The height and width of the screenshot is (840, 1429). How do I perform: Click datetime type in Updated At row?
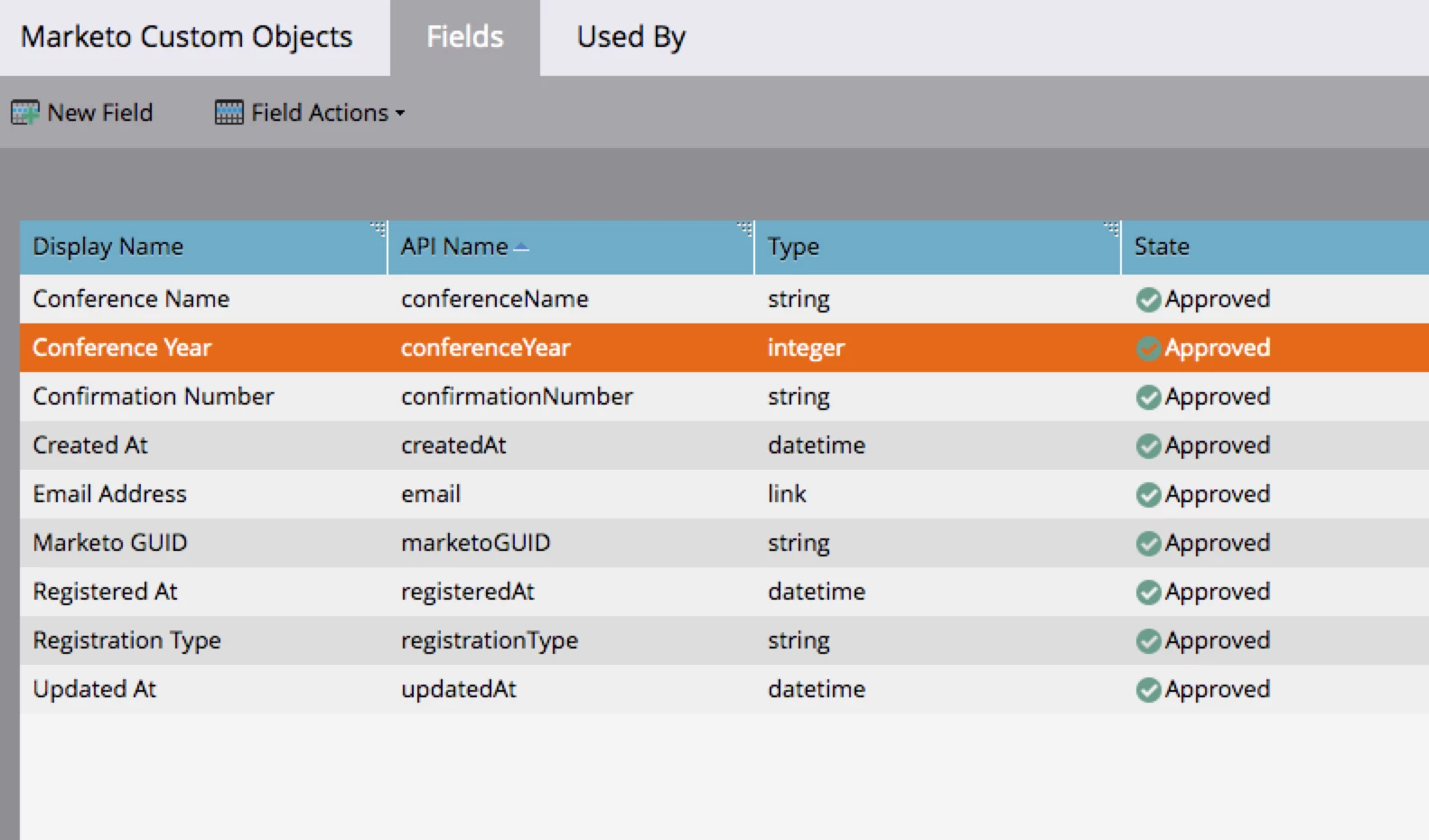click(817, 689)
